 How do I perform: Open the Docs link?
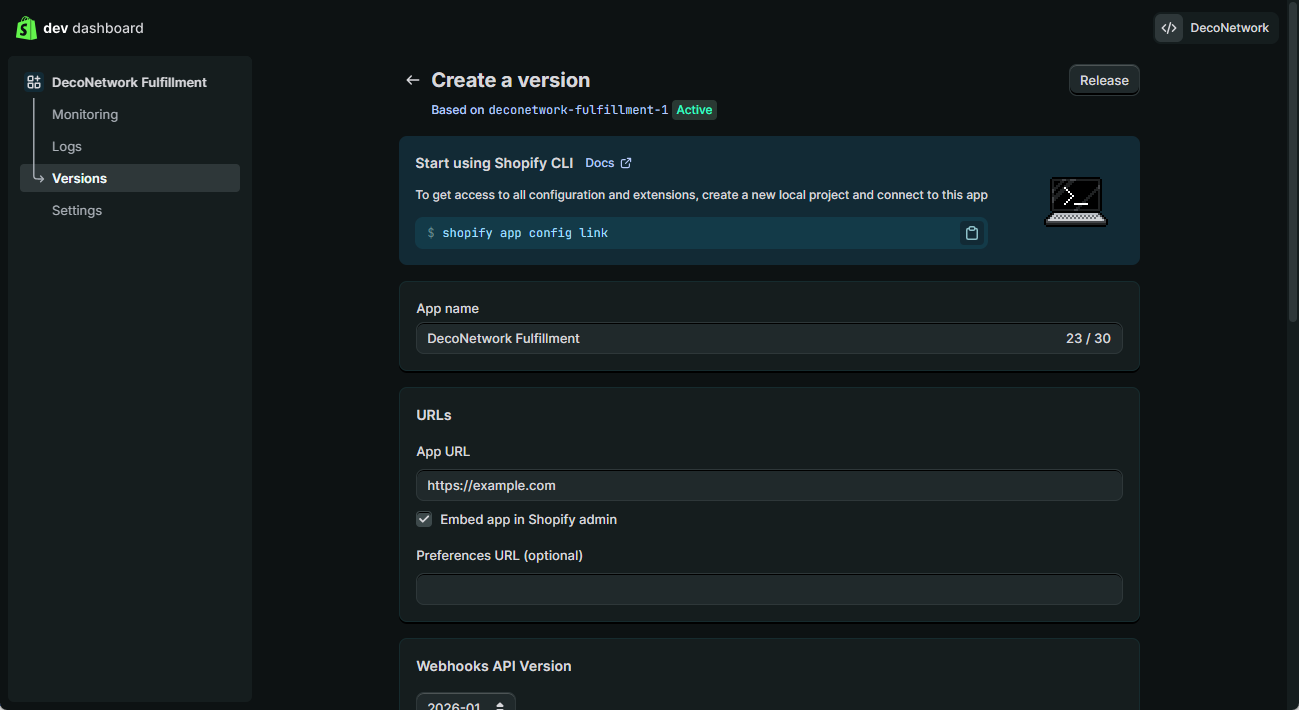click(600, 163)
